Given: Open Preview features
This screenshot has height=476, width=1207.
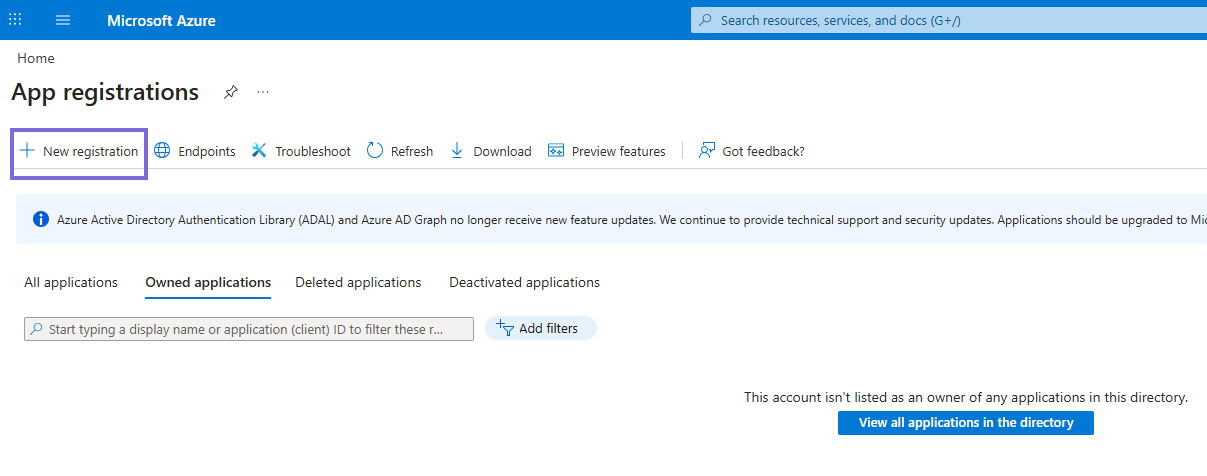Looking at the screenshot, I should point(606,152).
